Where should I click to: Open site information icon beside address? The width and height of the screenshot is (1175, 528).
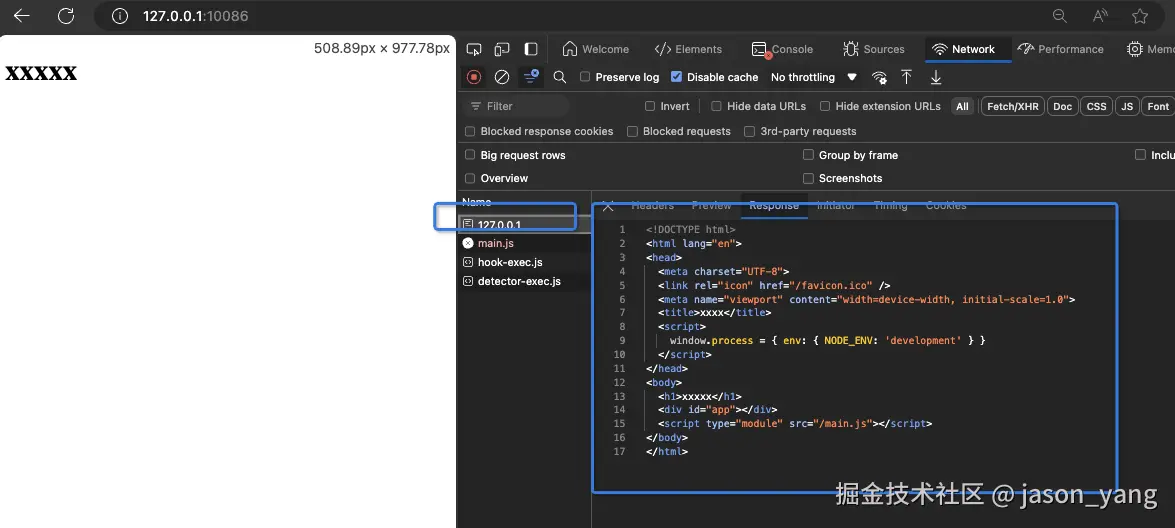119,16
